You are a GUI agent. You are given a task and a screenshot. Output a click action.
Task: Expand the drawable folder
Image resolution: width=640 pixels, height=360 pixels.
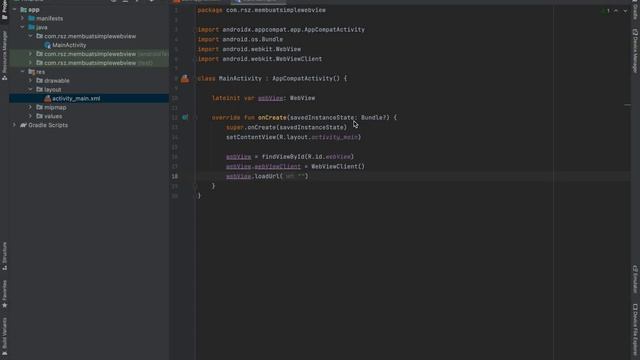[31, 81]
